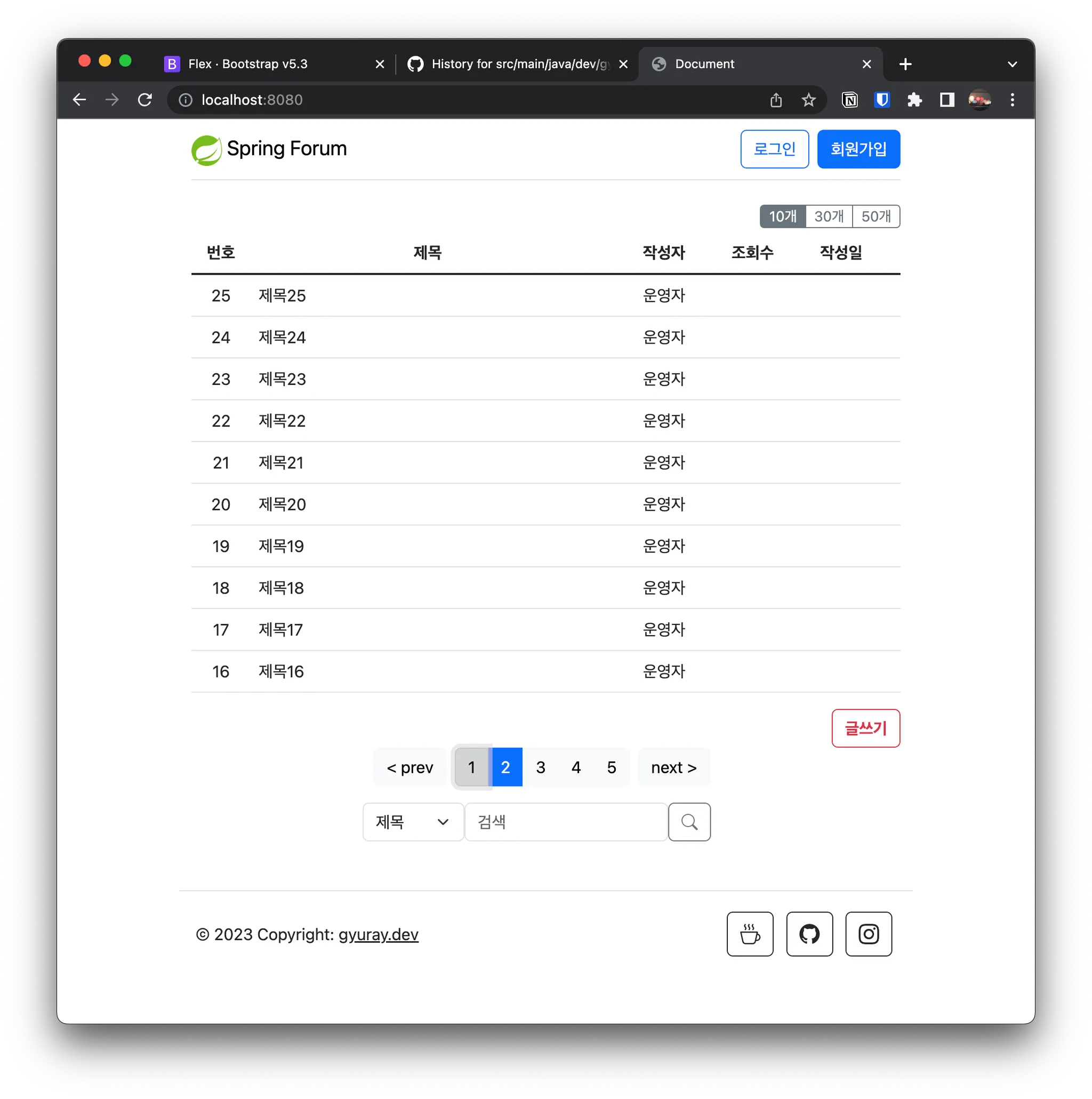Open the Bitwarden shield extension

click(881, 100)
